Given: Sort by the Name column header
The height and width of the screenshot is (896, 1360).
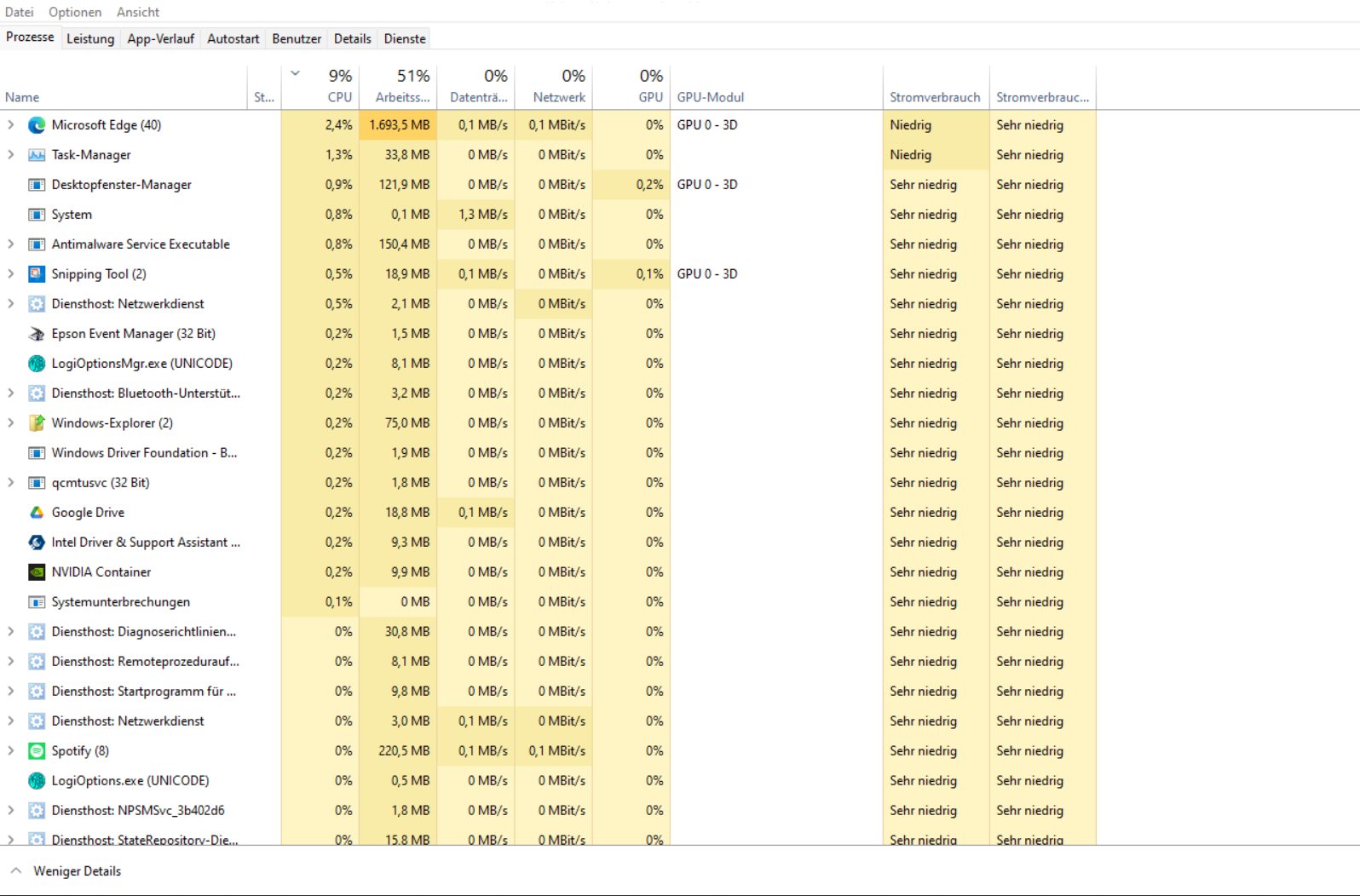Looking at the screenshot, I should point(124,88).
